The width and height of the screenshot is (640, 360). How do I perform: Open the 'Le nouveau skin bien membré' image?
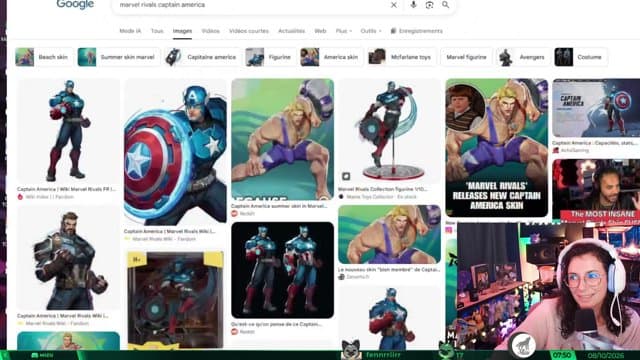[x=389, y=234]
